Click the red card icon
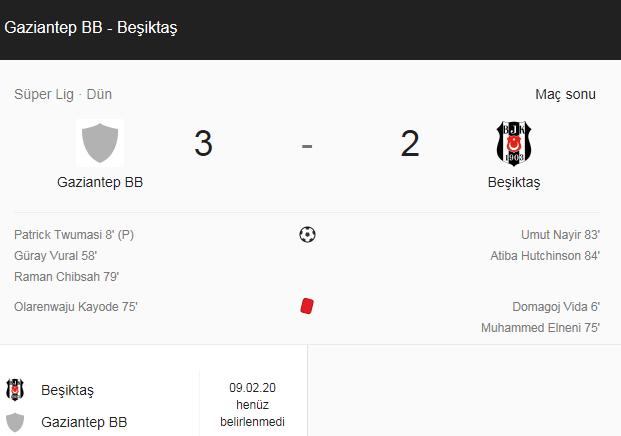621x436 pixels. pyautogui.click(x=307, y=306)
